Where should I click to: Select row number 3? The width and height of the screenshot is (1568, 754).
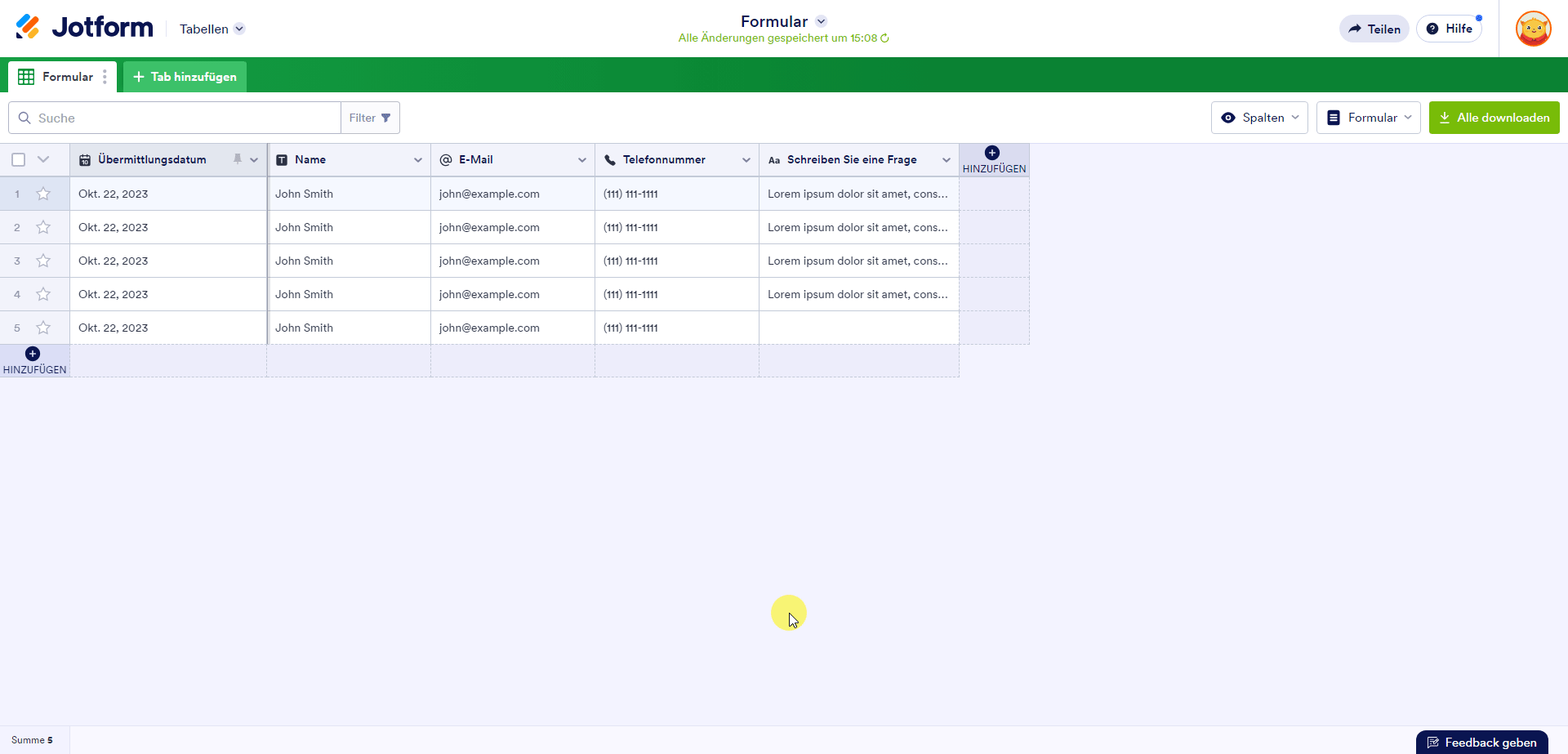coord(17,261)
